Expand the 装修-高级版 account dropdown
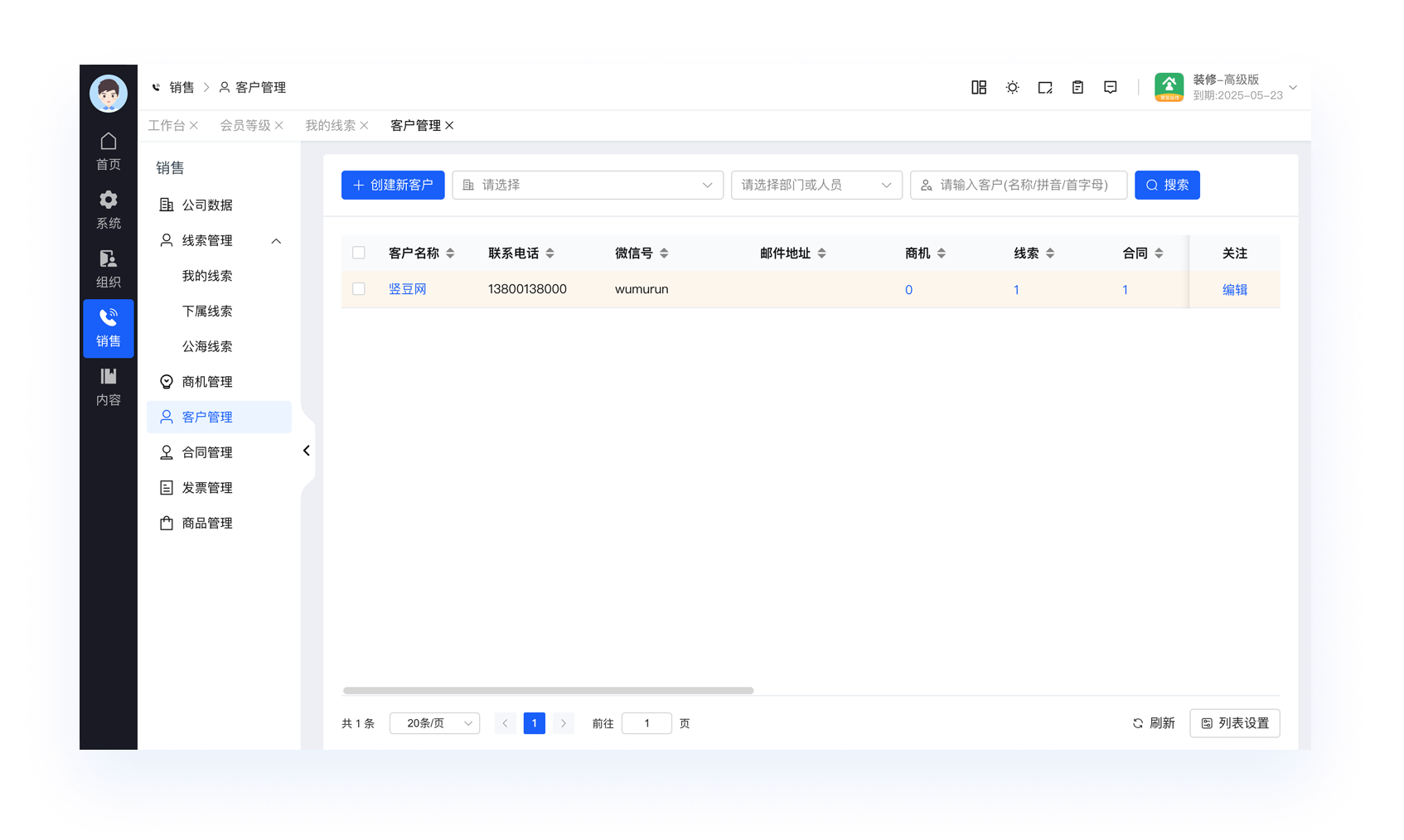 point(1293,87)
